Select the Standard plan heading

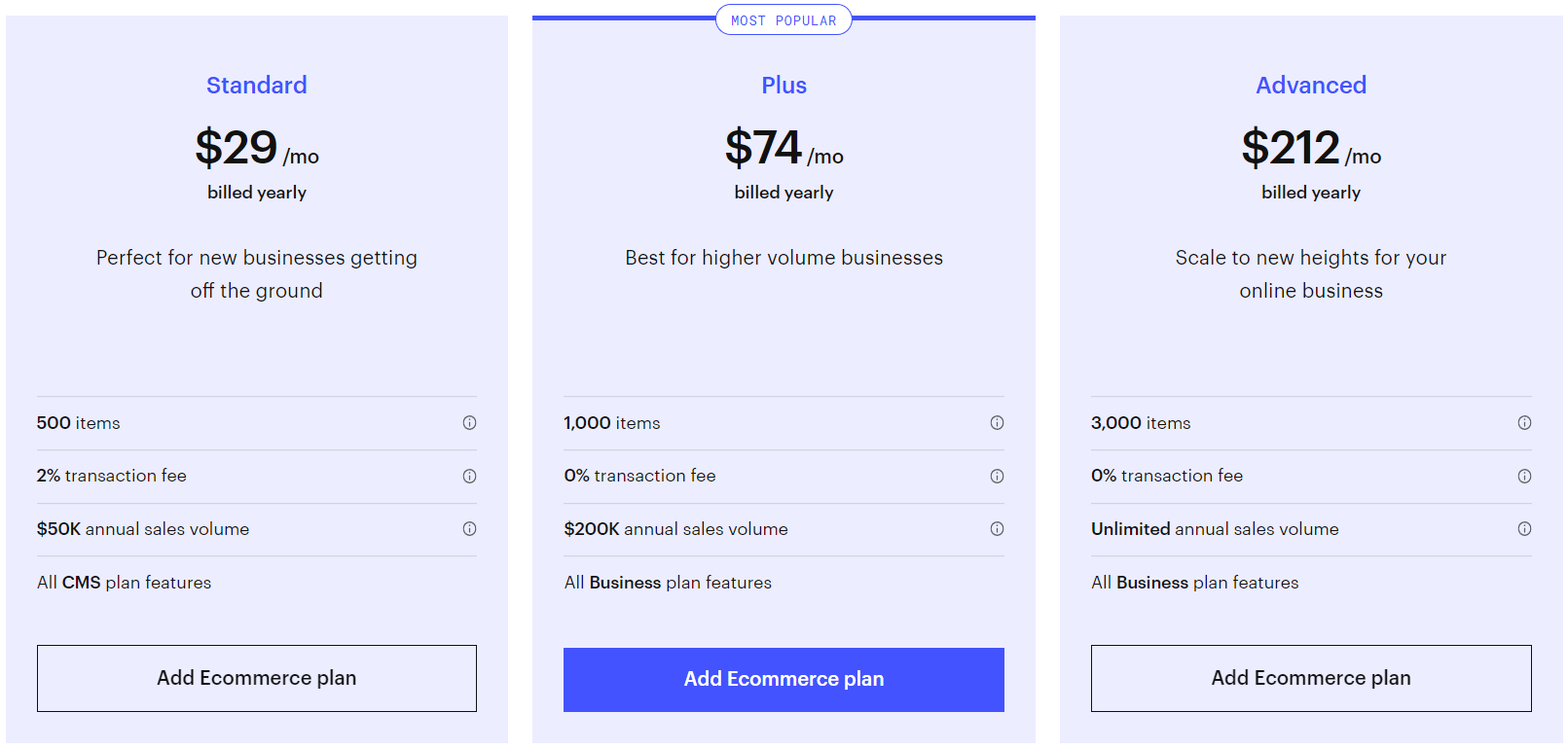256,86
